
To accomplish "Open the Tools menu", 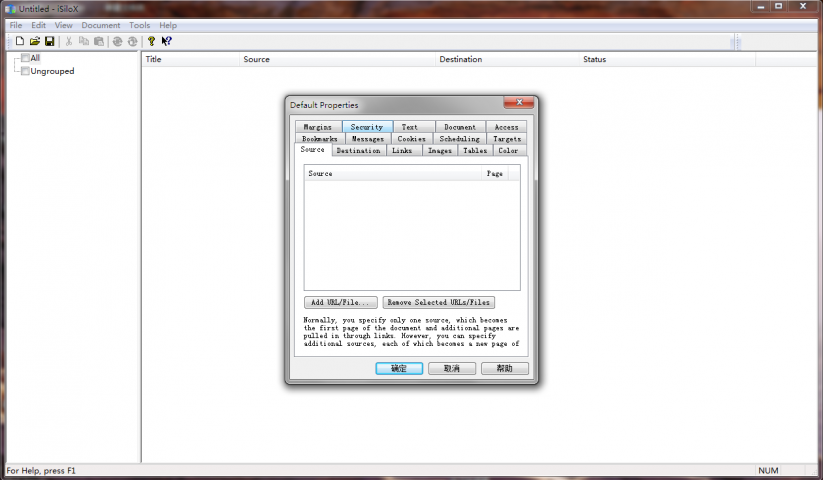I will [x=139, y=25].
